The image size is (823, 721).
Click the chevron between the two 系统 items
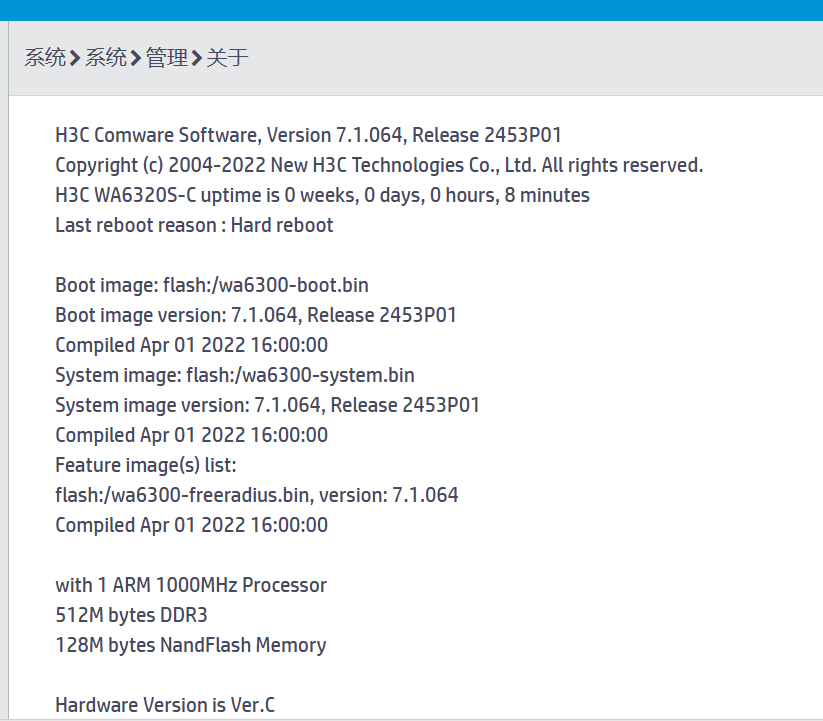click(x=75, y=59)
